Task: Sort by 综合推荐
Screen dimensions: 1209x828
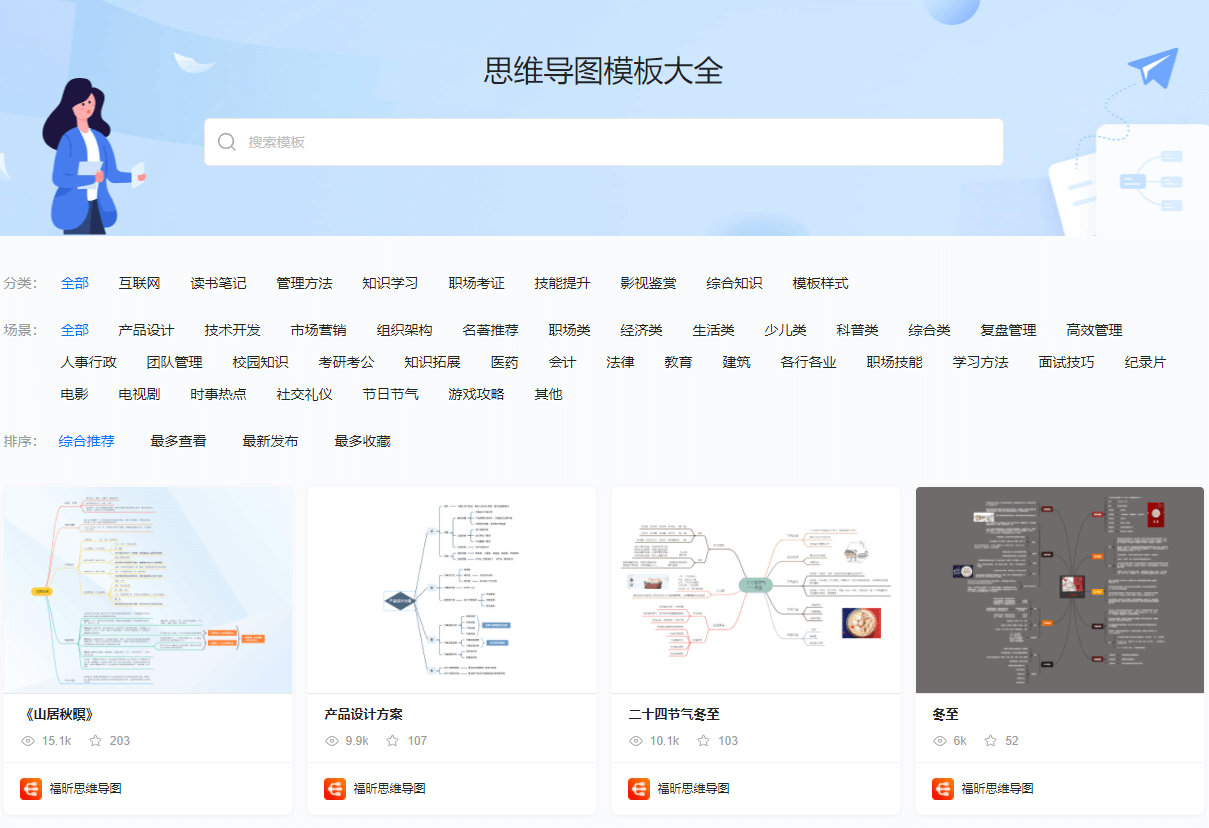Action: pyautogui.click(x=86, y=441)
